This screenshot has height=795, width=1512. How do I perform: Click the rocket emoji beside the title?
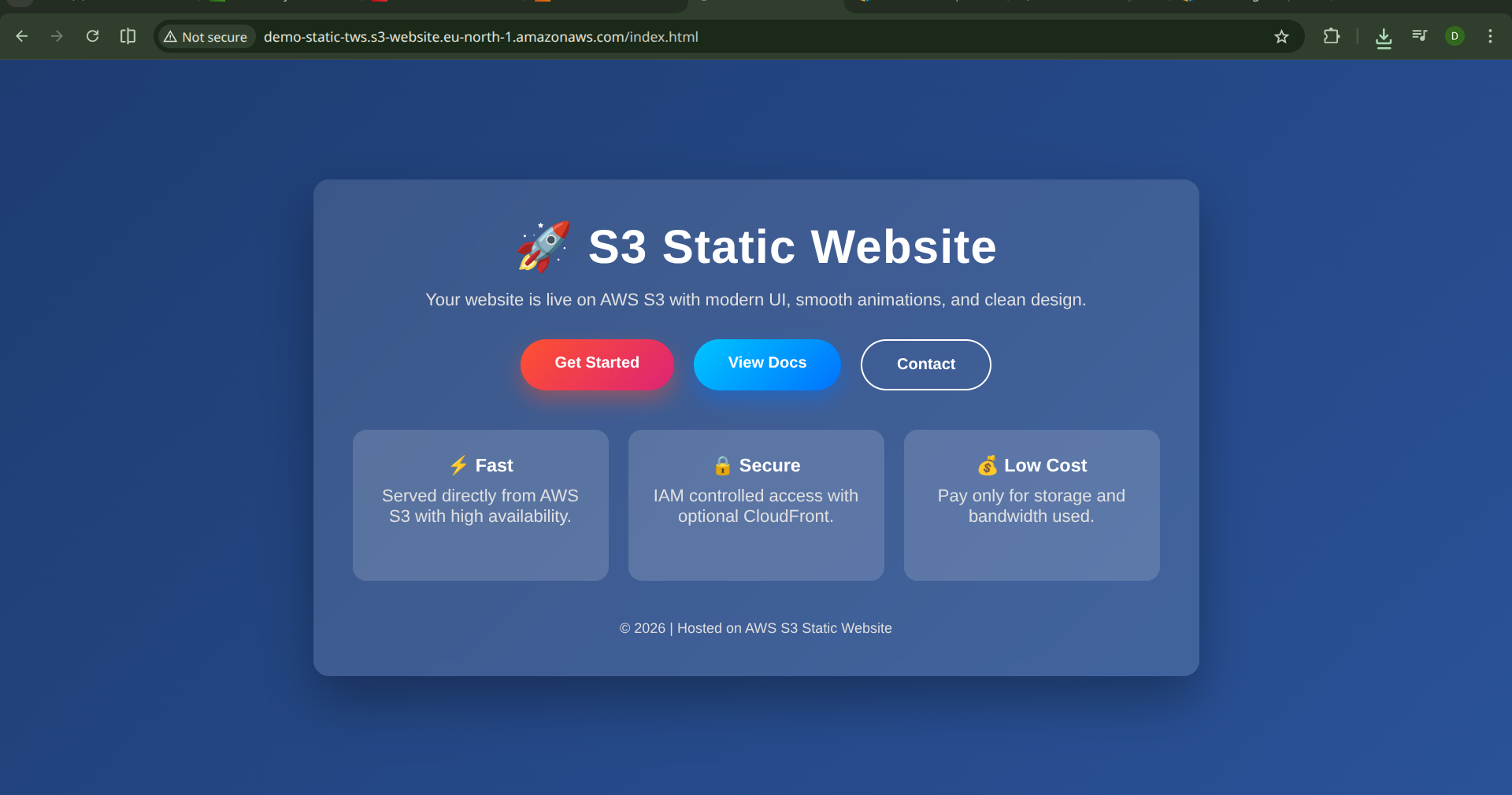tap(543, 247)
